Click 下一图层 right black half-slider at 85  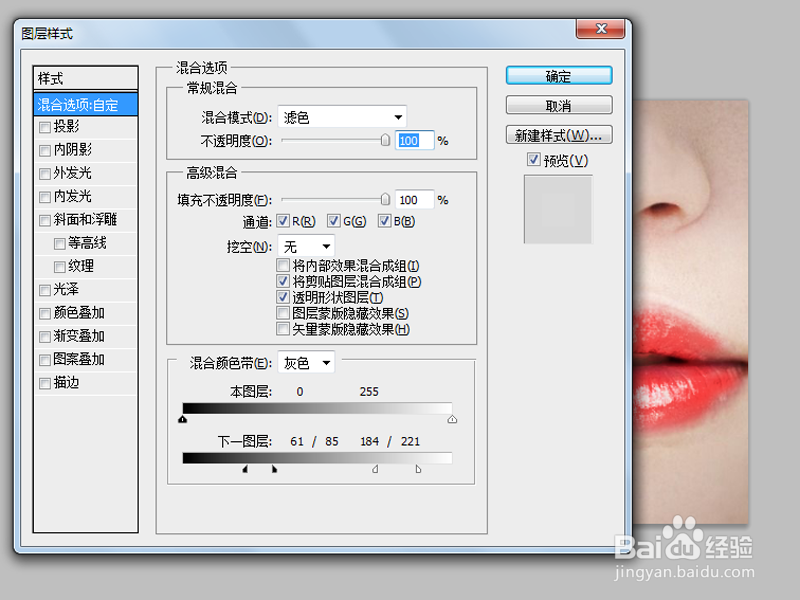274,469
